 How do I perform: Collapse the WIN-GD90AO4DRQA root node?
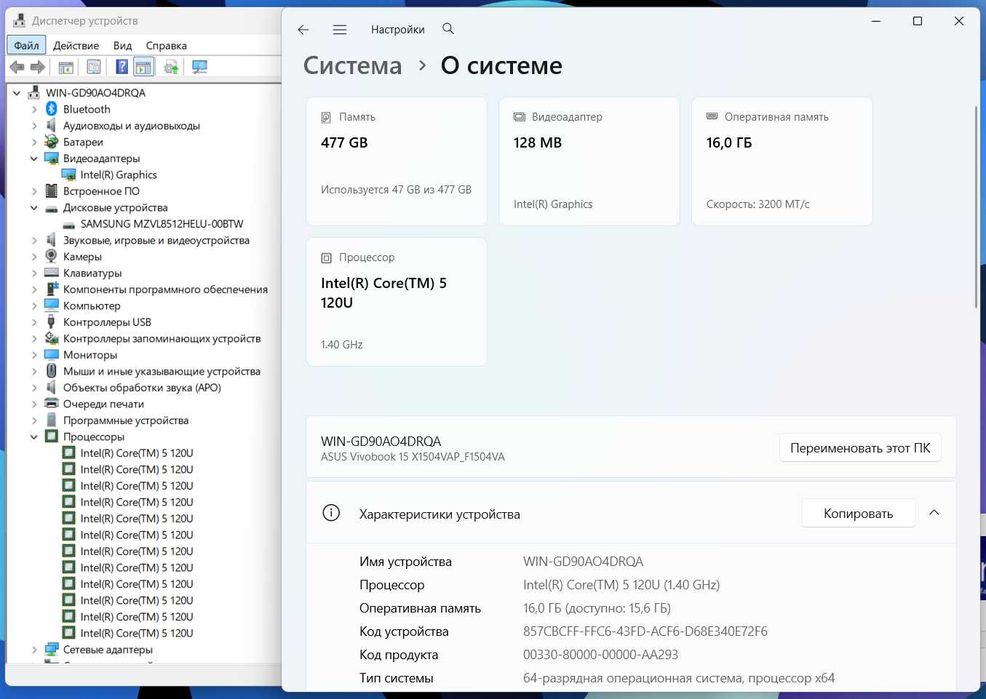(x=17, y=92)
